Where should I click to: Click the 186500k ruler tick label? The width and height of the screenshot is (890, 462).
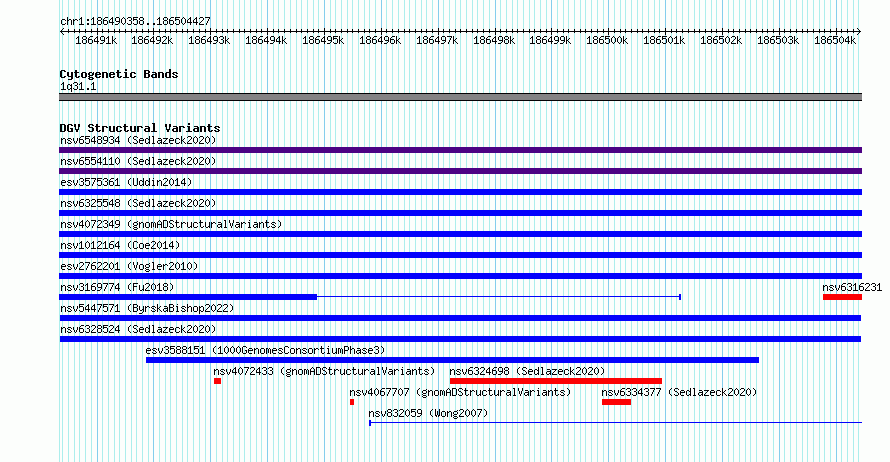607,40
